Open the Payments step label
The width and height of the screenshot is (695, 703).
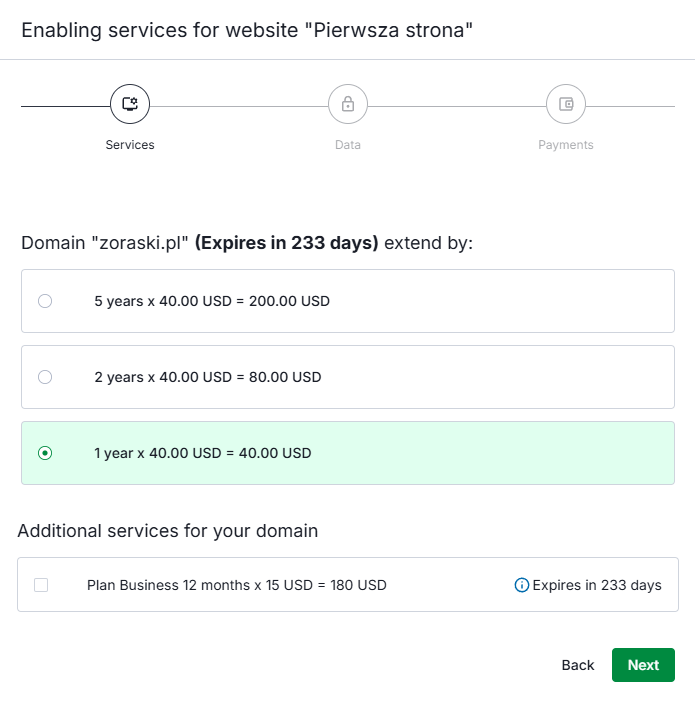tap(566, 145)
